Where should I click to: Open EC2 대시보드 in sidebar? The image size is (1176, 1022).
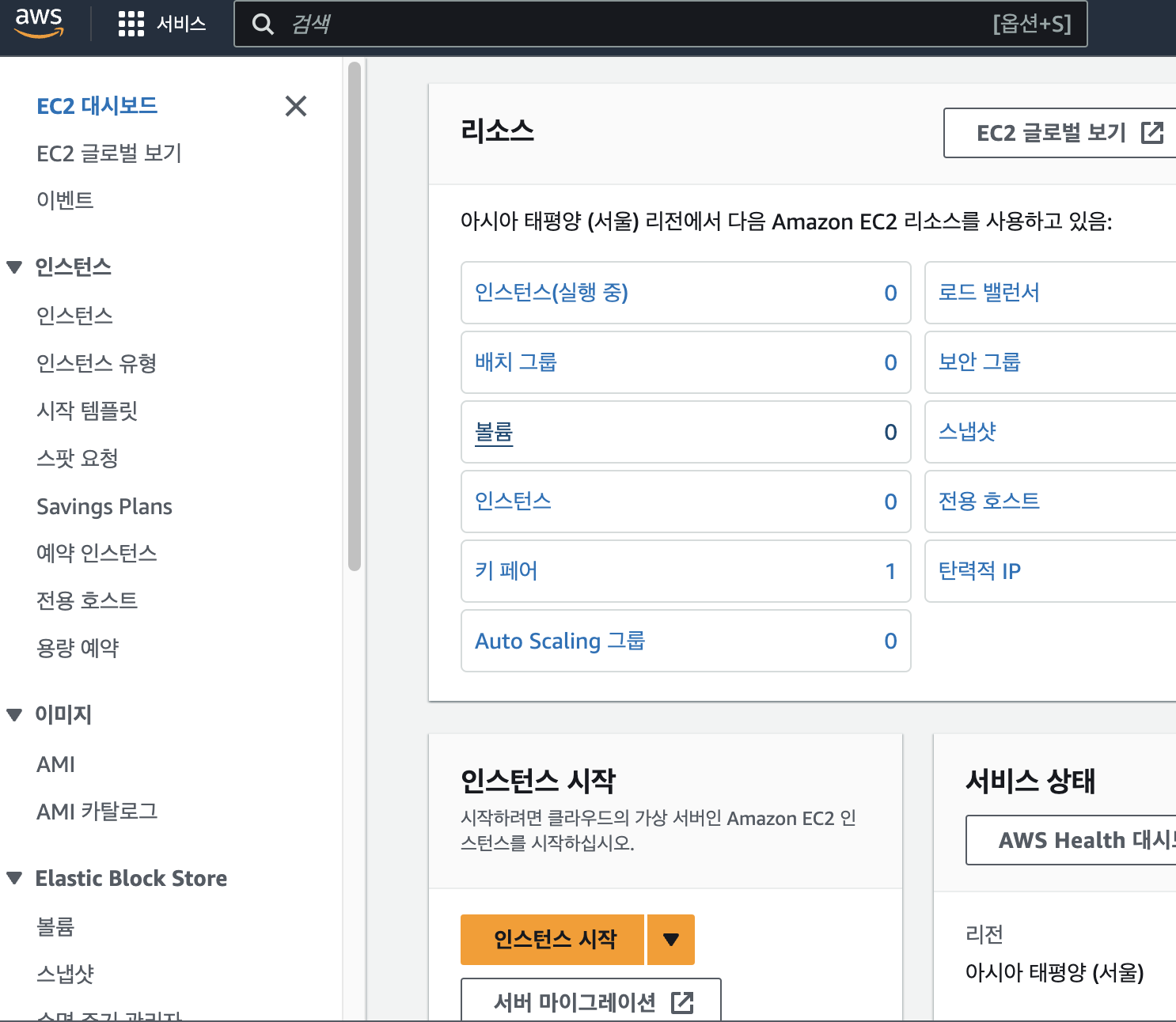click(x=97, y=106)
